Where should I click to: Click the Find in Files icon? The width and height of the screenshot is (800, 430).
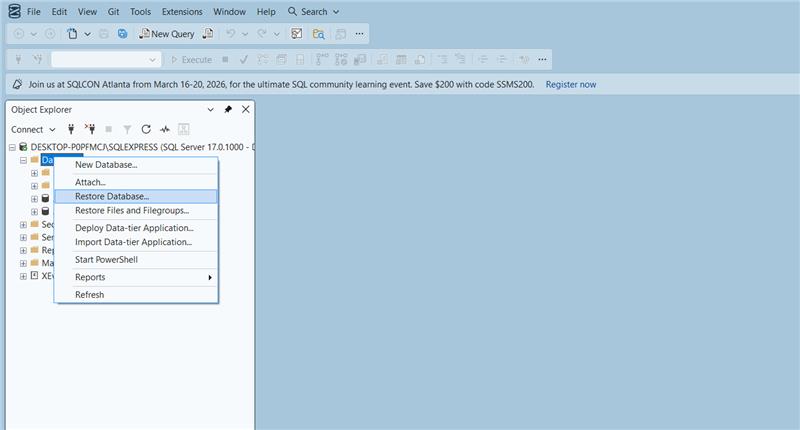(x=319, y=33)
